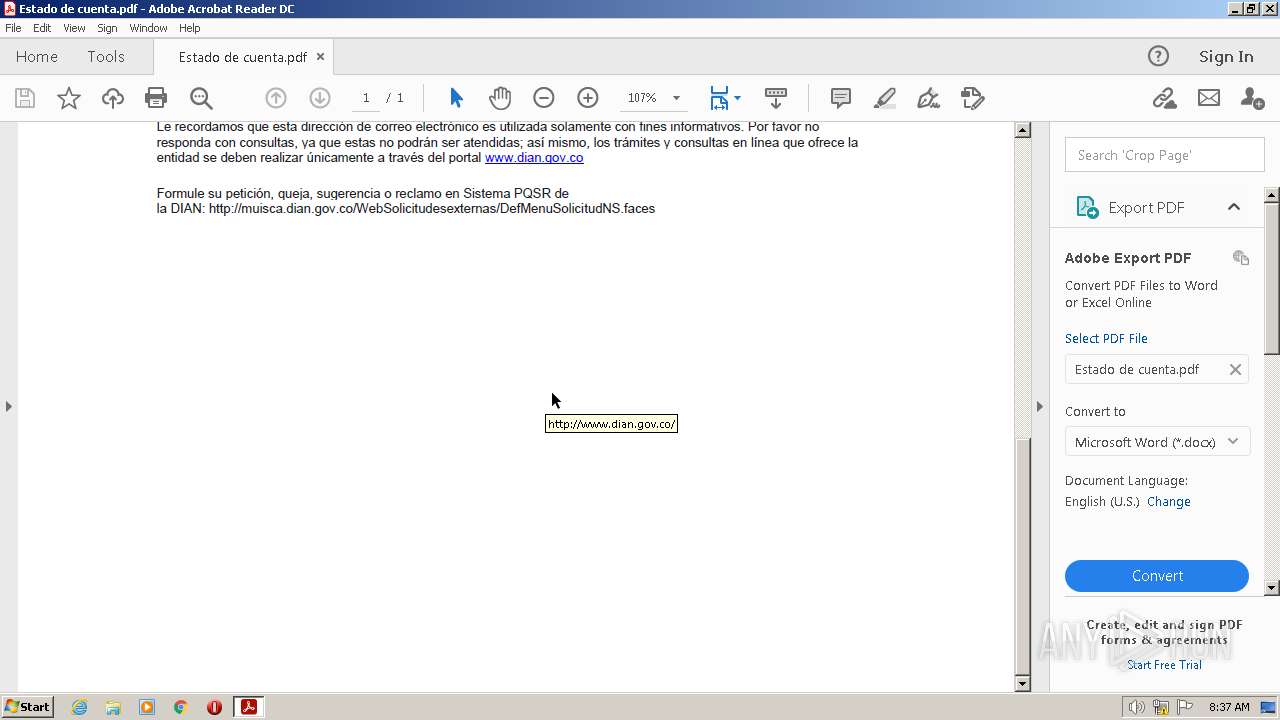Switch to the Tools tab

tap(106, 56)
